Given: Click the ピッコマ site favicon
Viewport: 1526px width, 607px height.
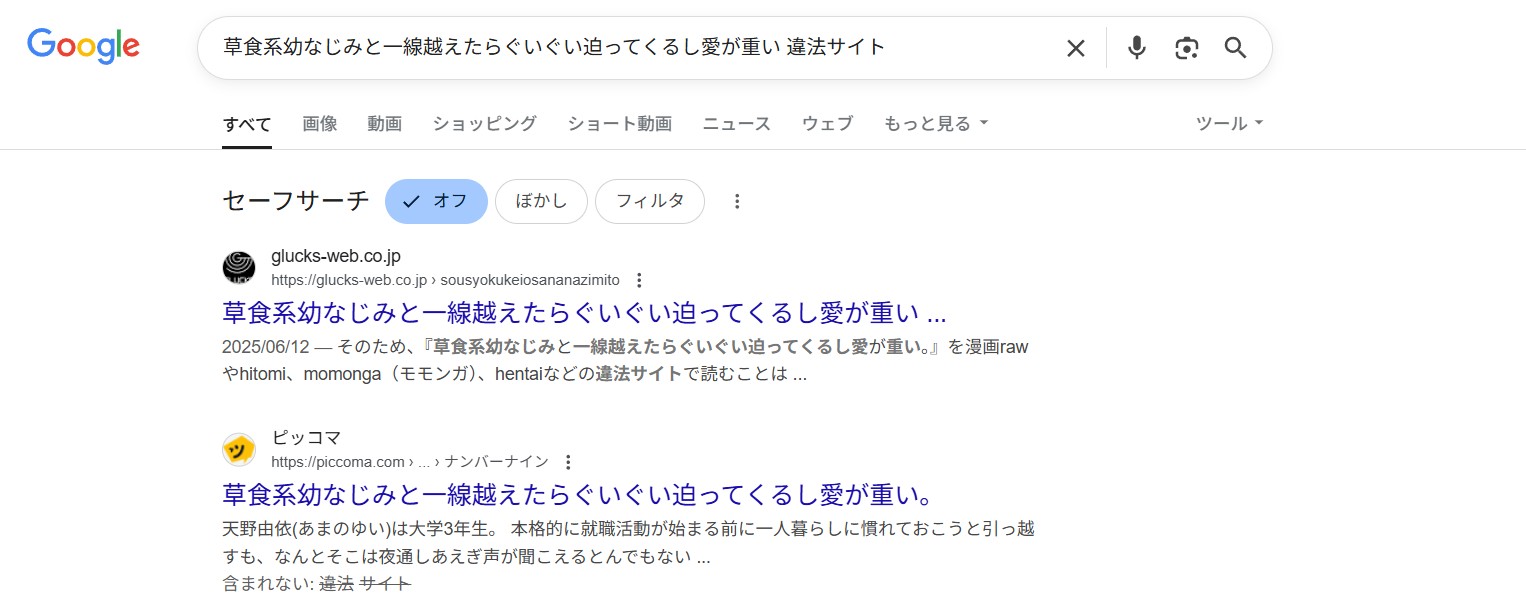Looking at the screenshot, I should pyautogui.click(x=239, y=449).
